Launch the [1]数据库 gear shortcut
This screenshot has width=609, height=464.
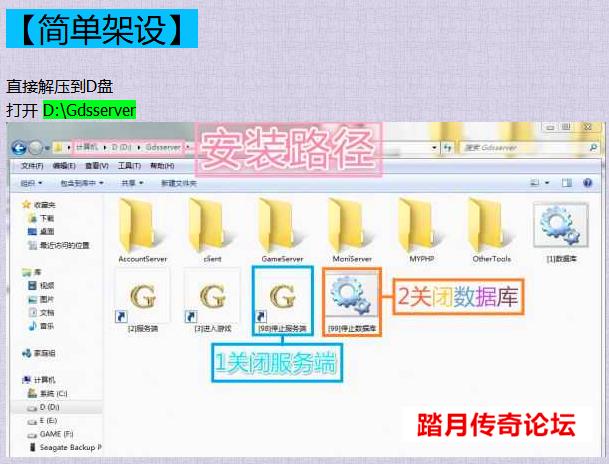(x=562, y=227)
